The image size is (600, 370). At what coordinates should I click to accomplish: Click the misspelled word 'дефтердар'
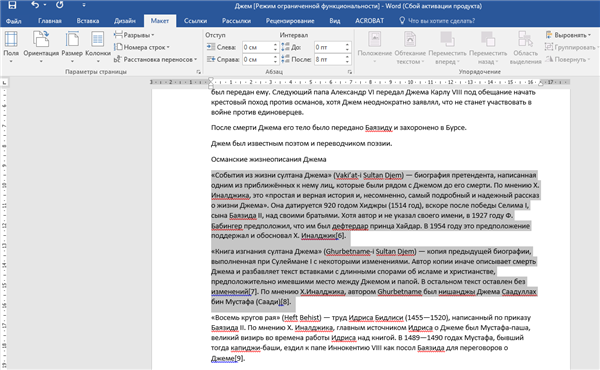pyautogui.click(x=350, y=226)
